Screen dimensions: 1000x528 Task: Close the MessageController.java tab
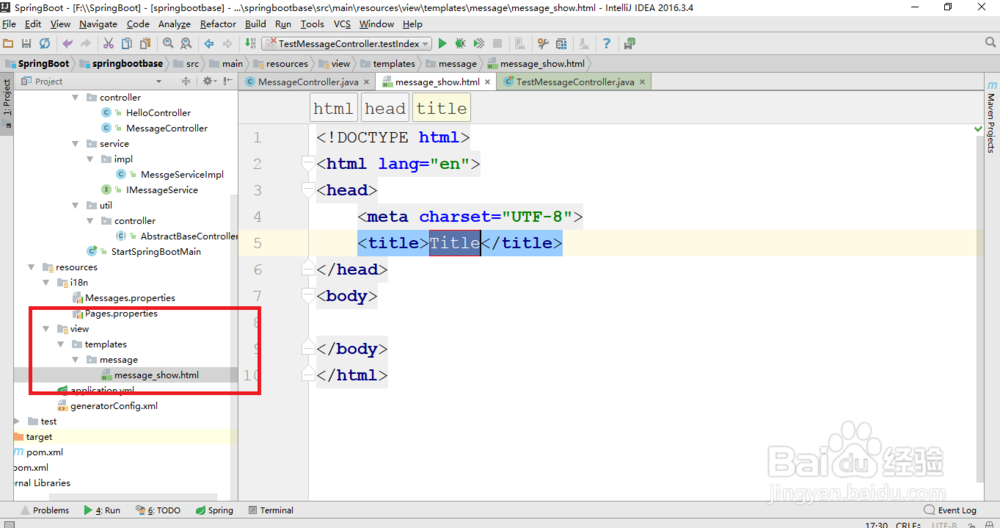click(366, 82)
